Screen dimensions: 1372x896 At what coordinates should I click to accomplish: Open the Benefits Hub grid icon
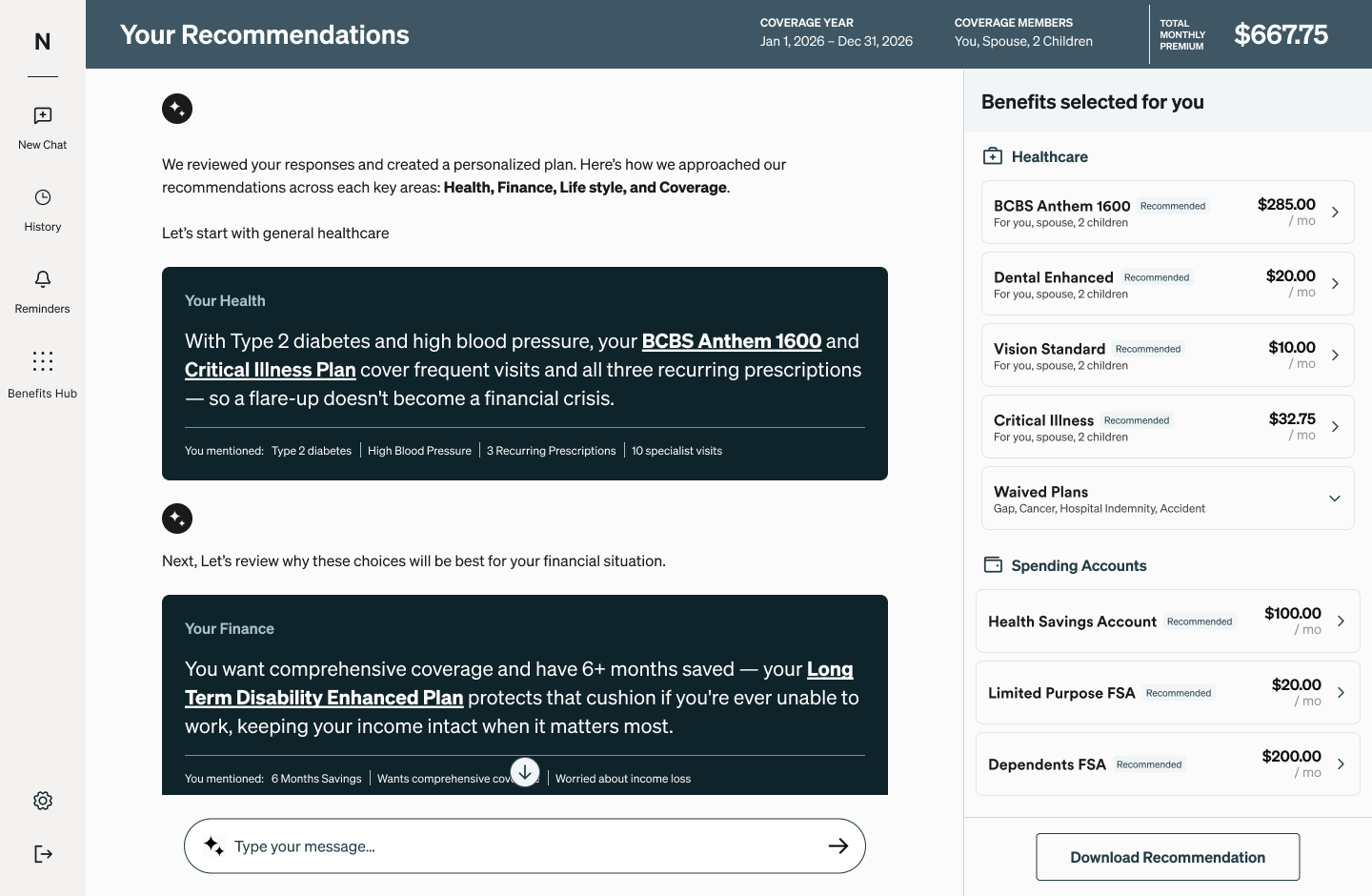pos(43,361)
